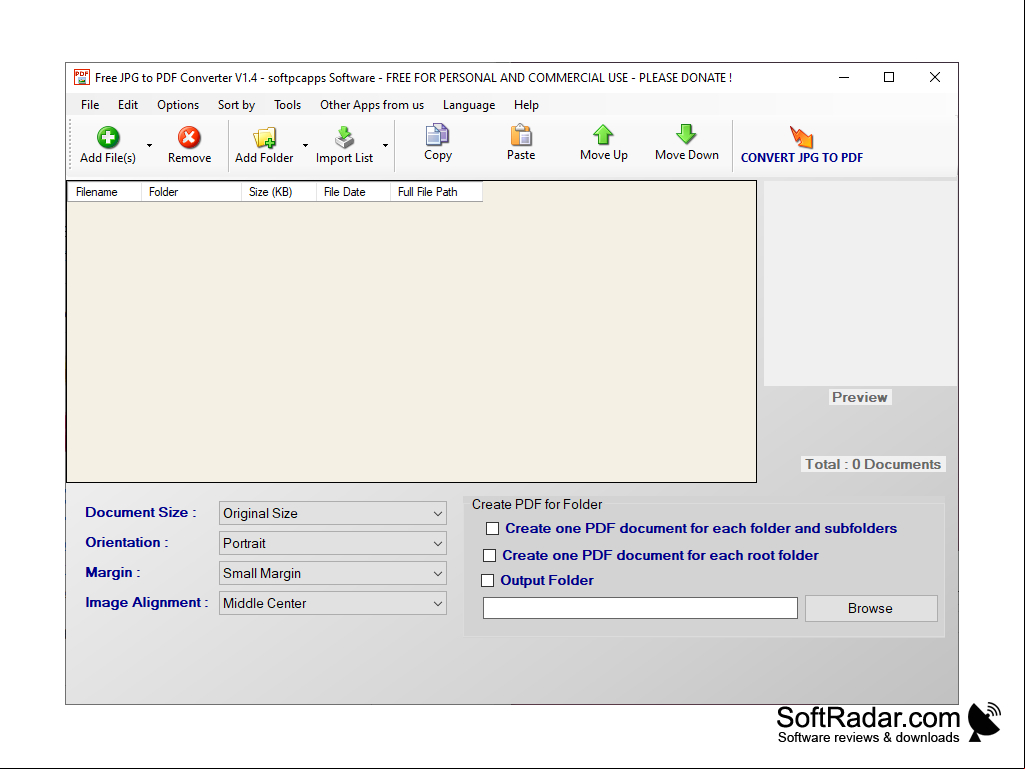Open the Other Apps from us menu

pos(372,105)
